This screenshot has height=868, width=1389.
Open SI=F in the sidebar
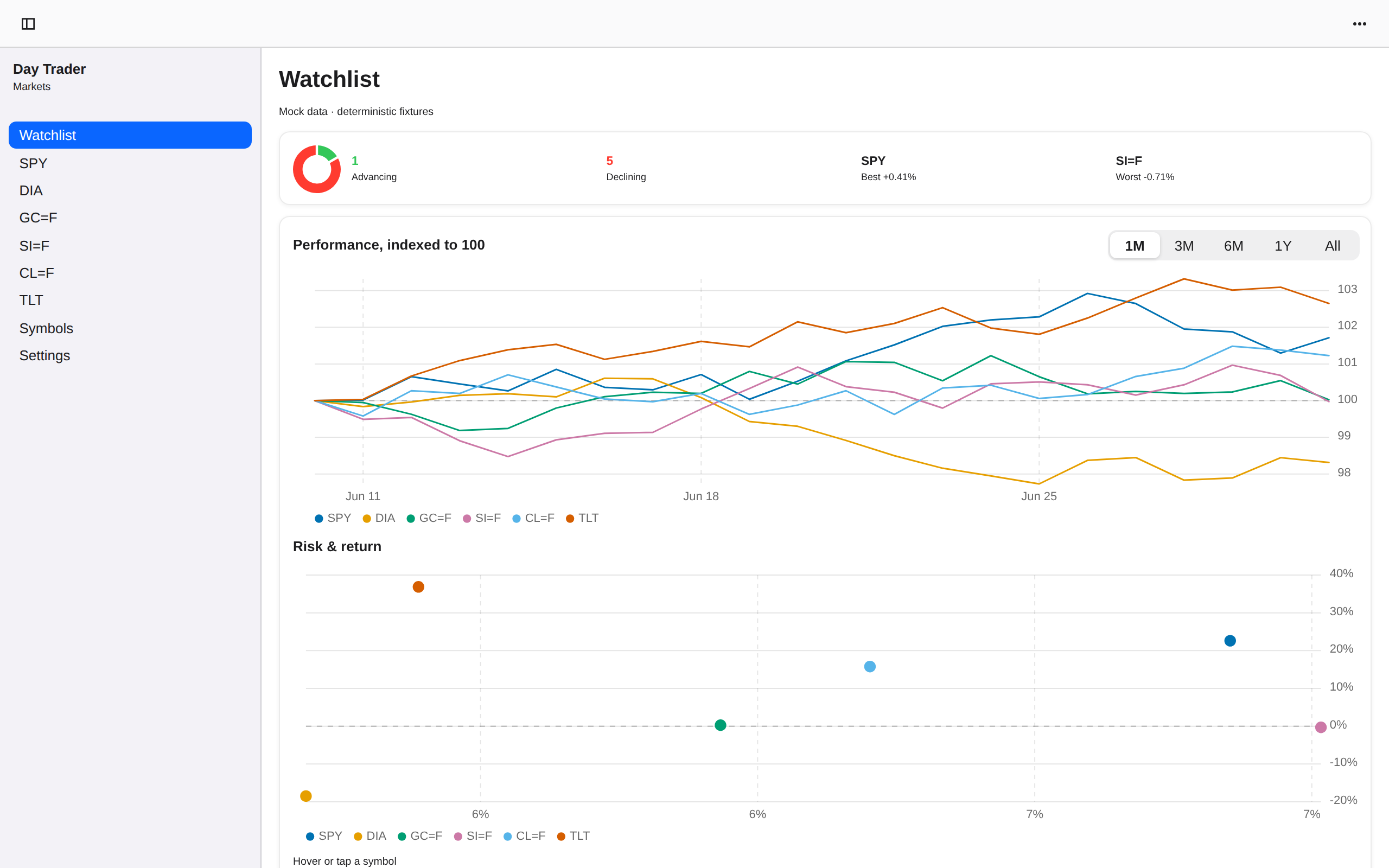[x=130, y=246]
